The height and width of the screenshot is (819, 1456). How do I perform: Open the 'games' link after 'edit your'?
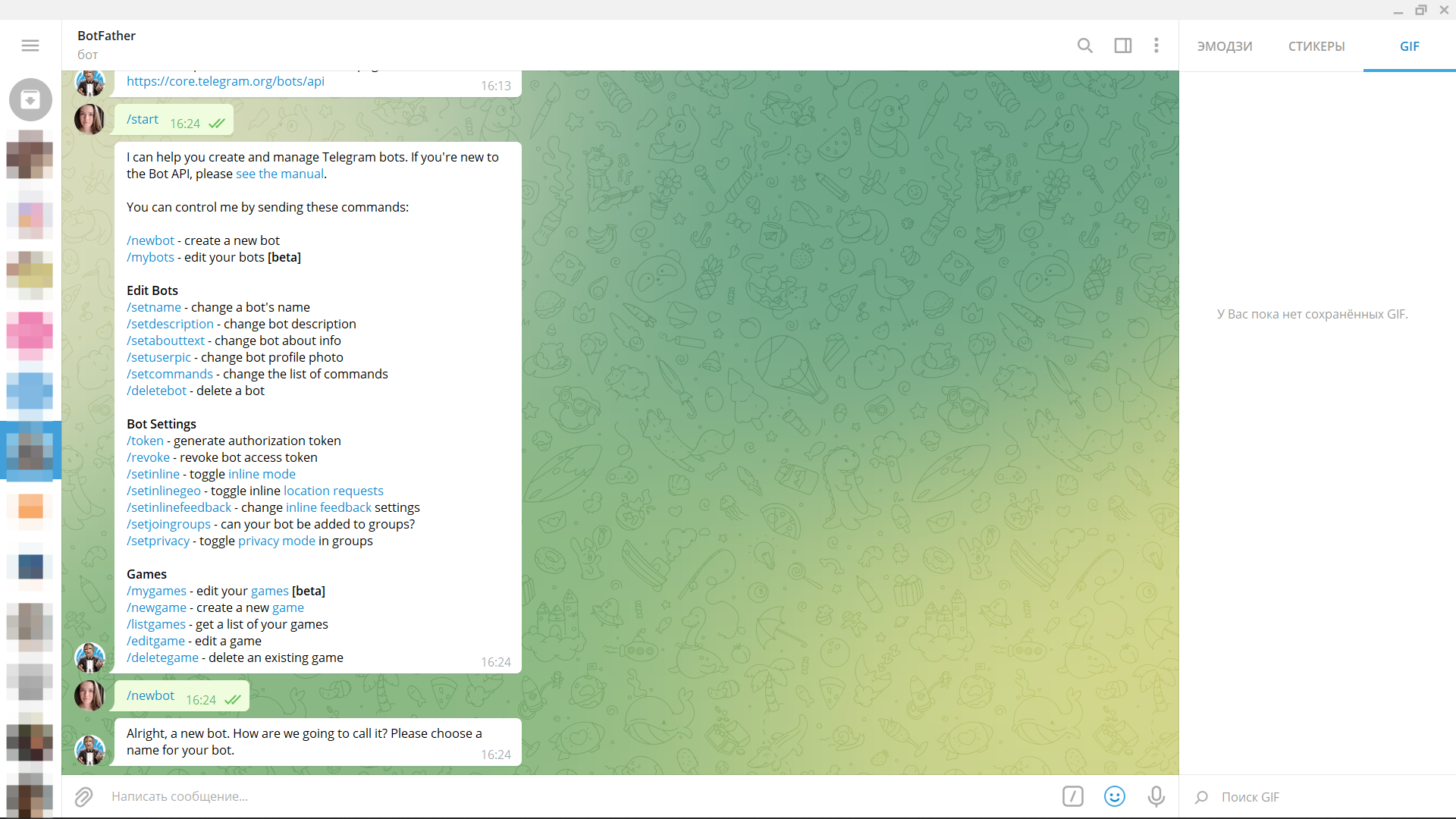pyautogui.click(x=270, y=591)
